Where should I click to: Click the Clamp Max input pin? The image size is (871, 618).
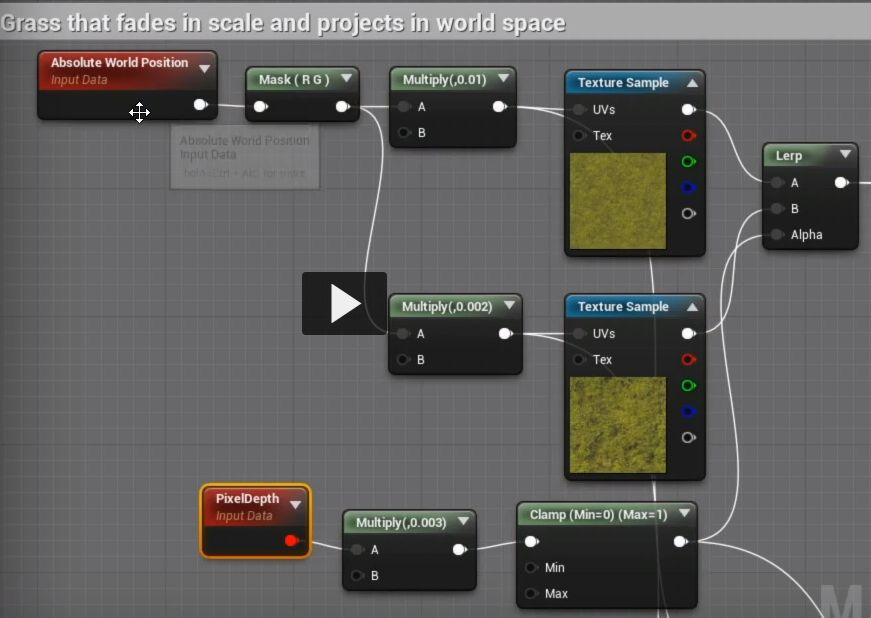click(532, 593)
